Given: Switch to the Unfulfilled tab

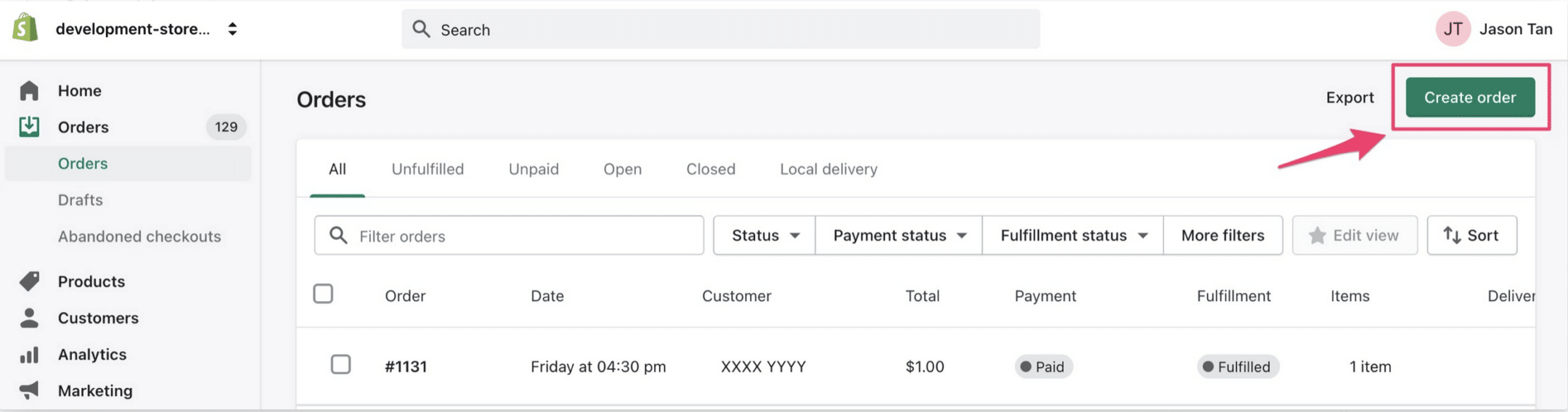Looking at the screenshot, I should click(428, 169).
